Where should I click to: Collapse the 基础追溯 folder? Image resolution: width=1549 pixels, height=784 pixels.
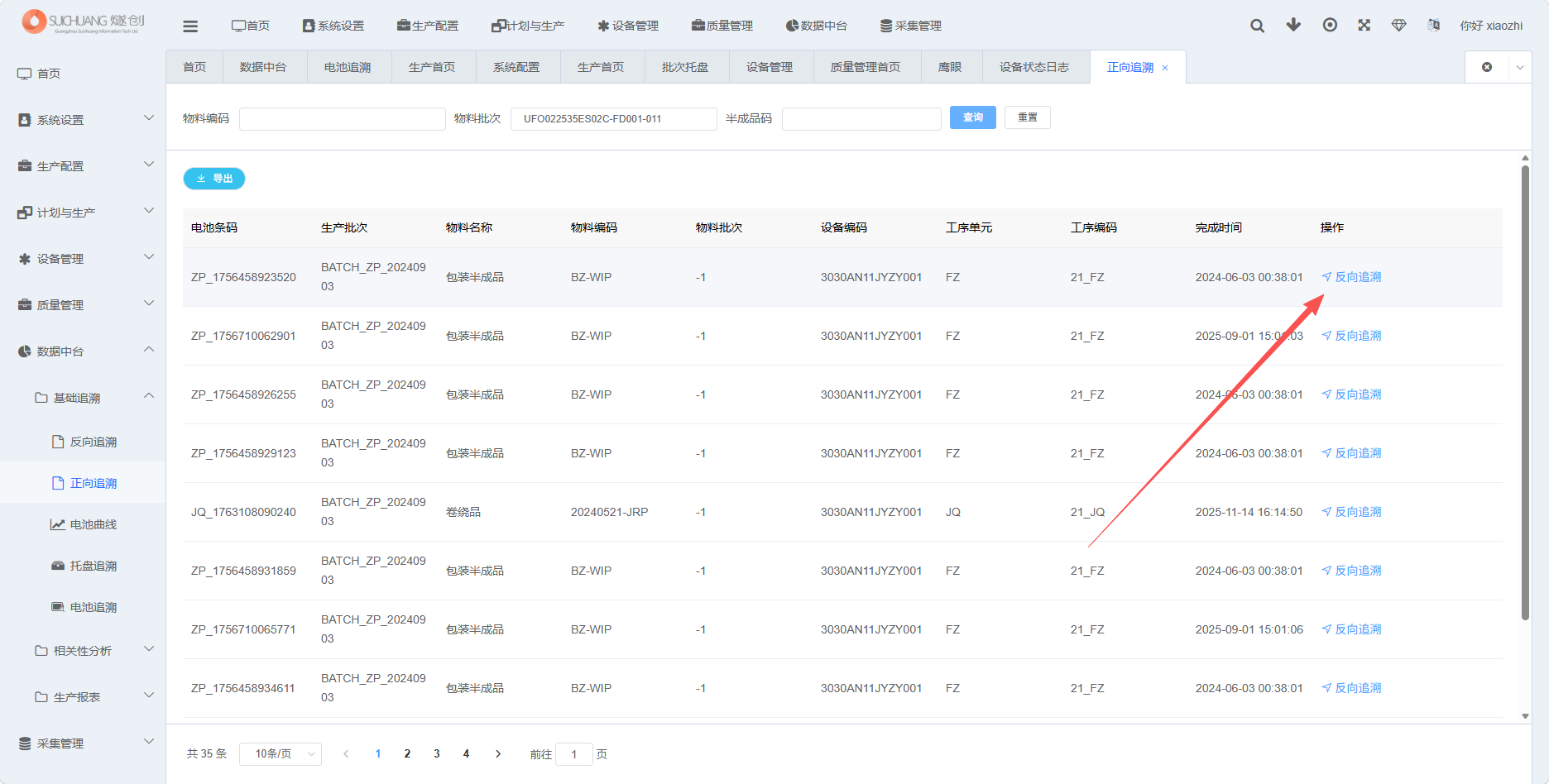83,398
